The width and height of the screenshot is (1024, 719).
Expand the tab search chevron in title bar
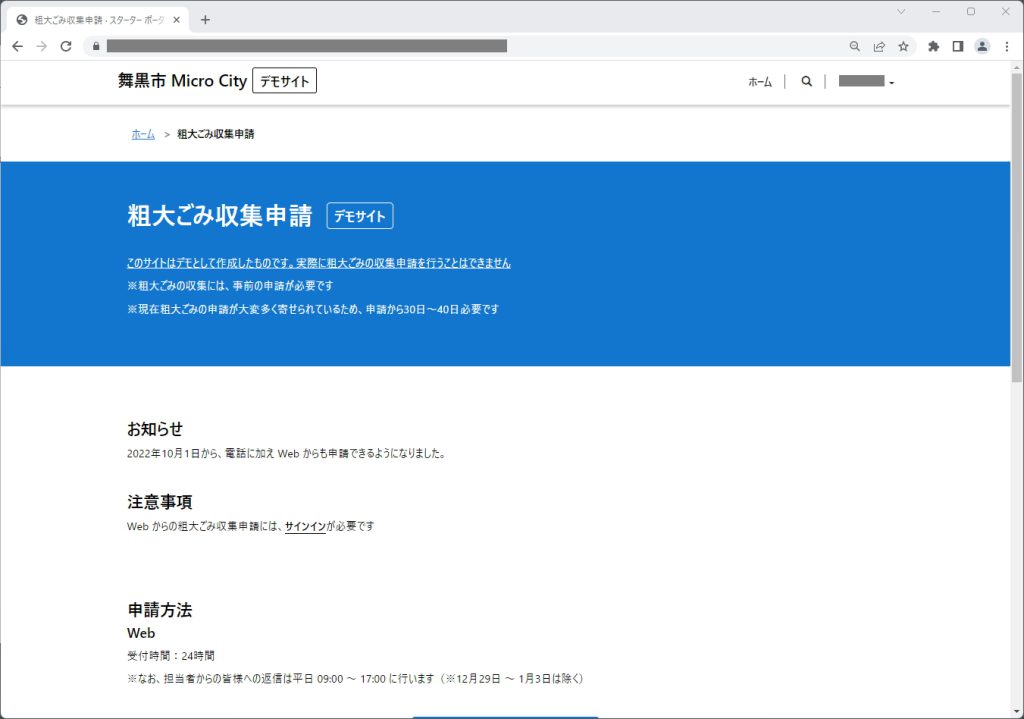900,12
